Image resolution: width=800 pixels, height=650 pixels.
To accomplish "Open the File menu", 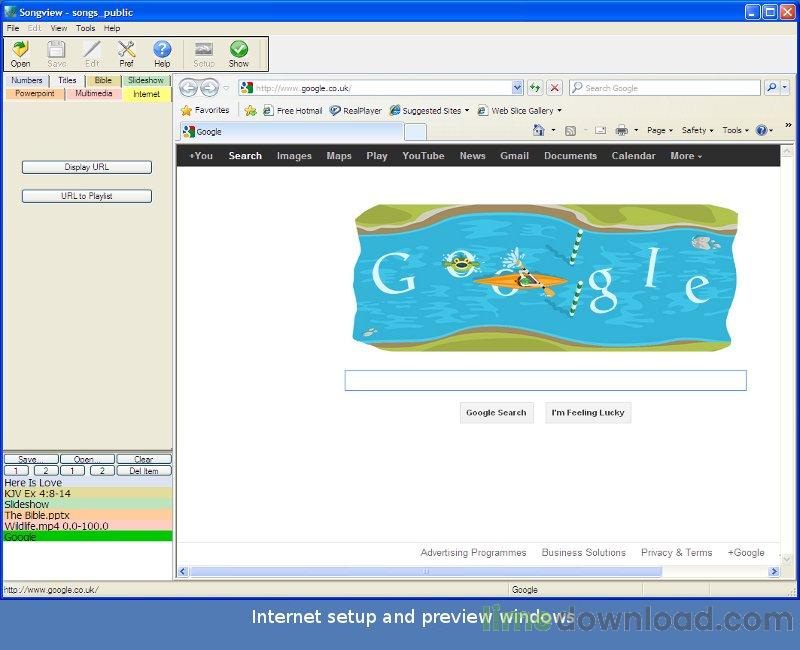I will (x=13, y=28).
